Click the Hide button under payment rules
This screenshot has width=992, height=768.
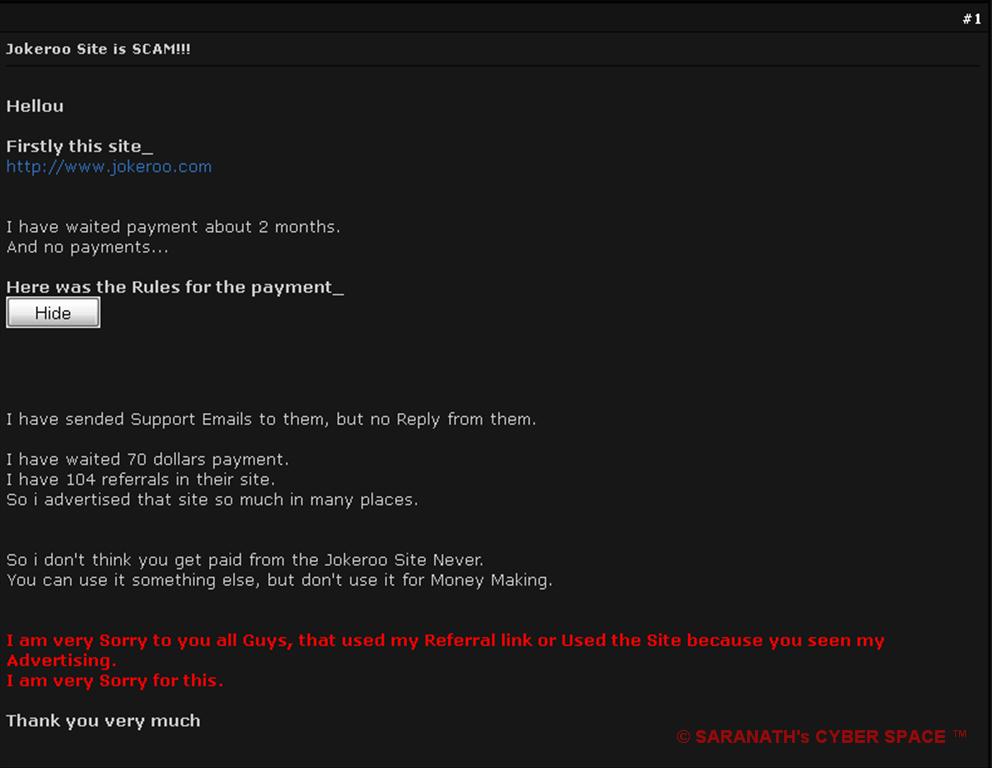click(x=53, y=313)
